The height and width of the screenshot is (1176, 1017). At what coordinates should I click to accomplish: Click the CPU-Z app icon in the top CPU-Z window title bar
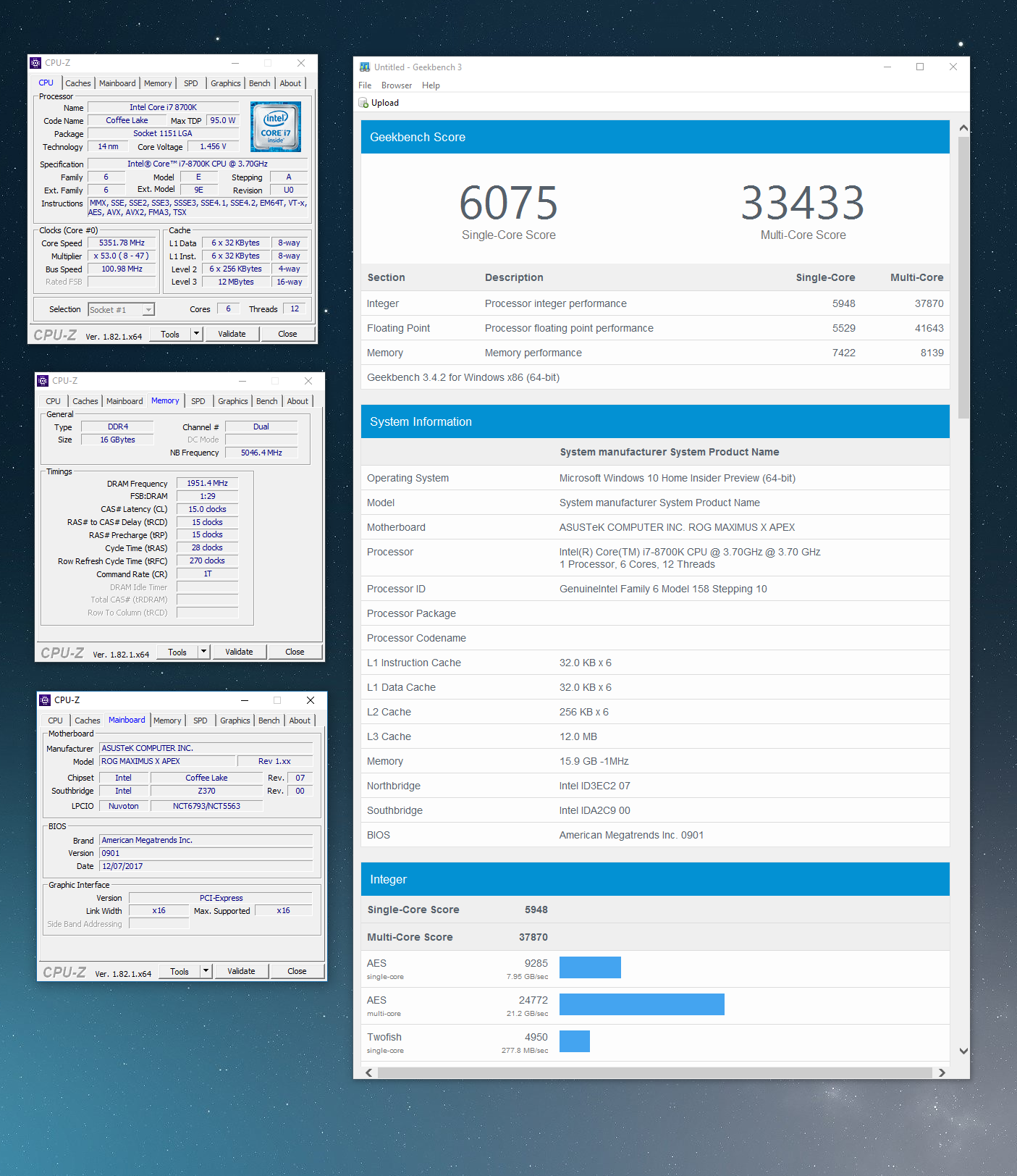click(x=35, y=63)
